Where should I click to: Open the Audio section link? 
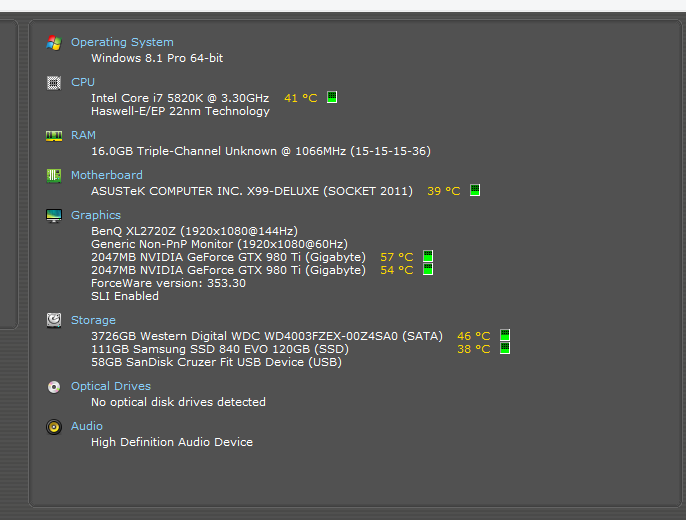point(87,426)
